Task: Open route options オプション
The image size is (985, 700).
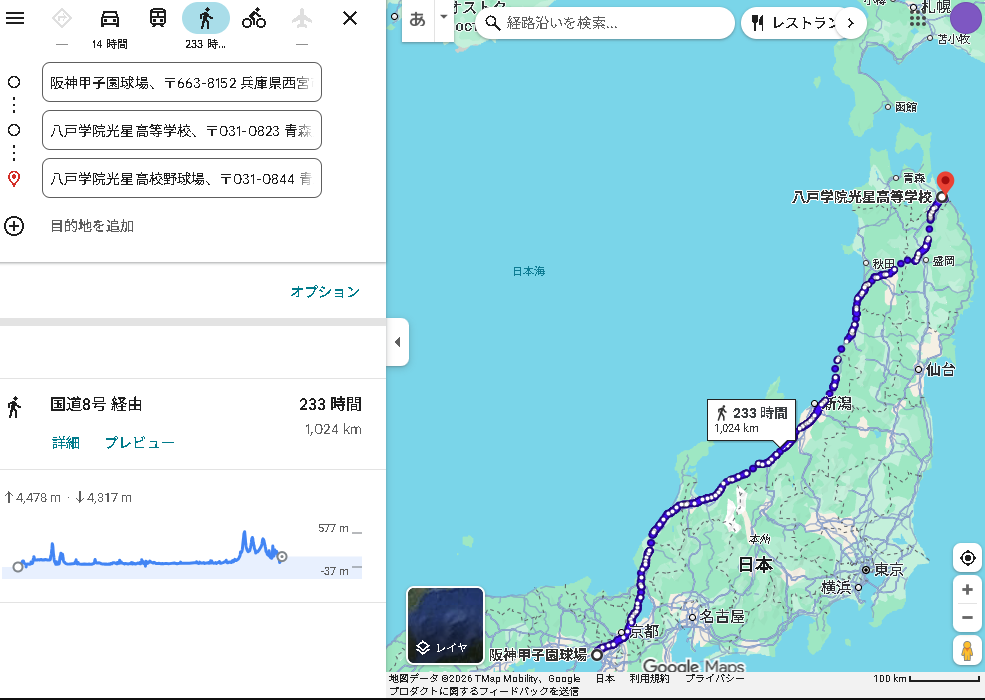Action: (x=325, y=292)
